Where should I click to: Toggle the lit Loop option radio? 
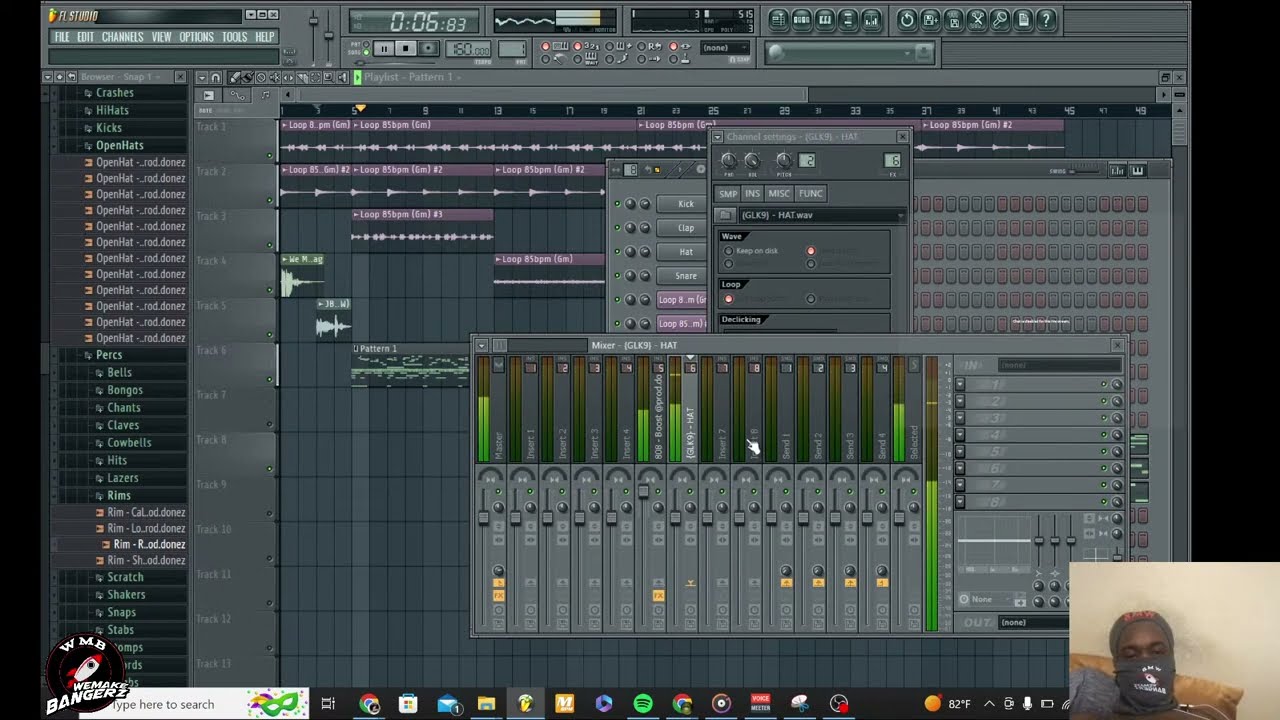(728, 299)
